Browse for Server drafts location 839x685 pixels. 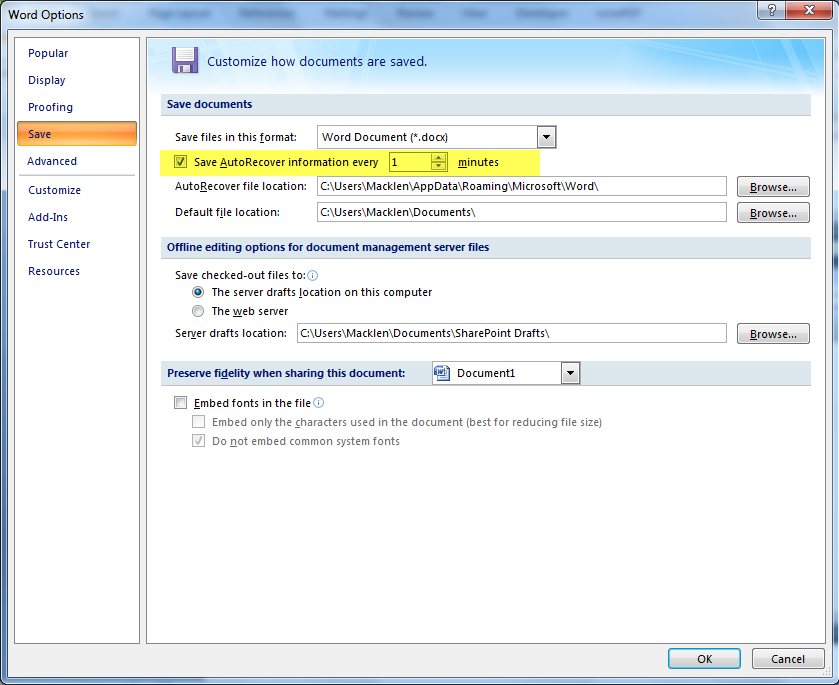[x=773, y=333]
